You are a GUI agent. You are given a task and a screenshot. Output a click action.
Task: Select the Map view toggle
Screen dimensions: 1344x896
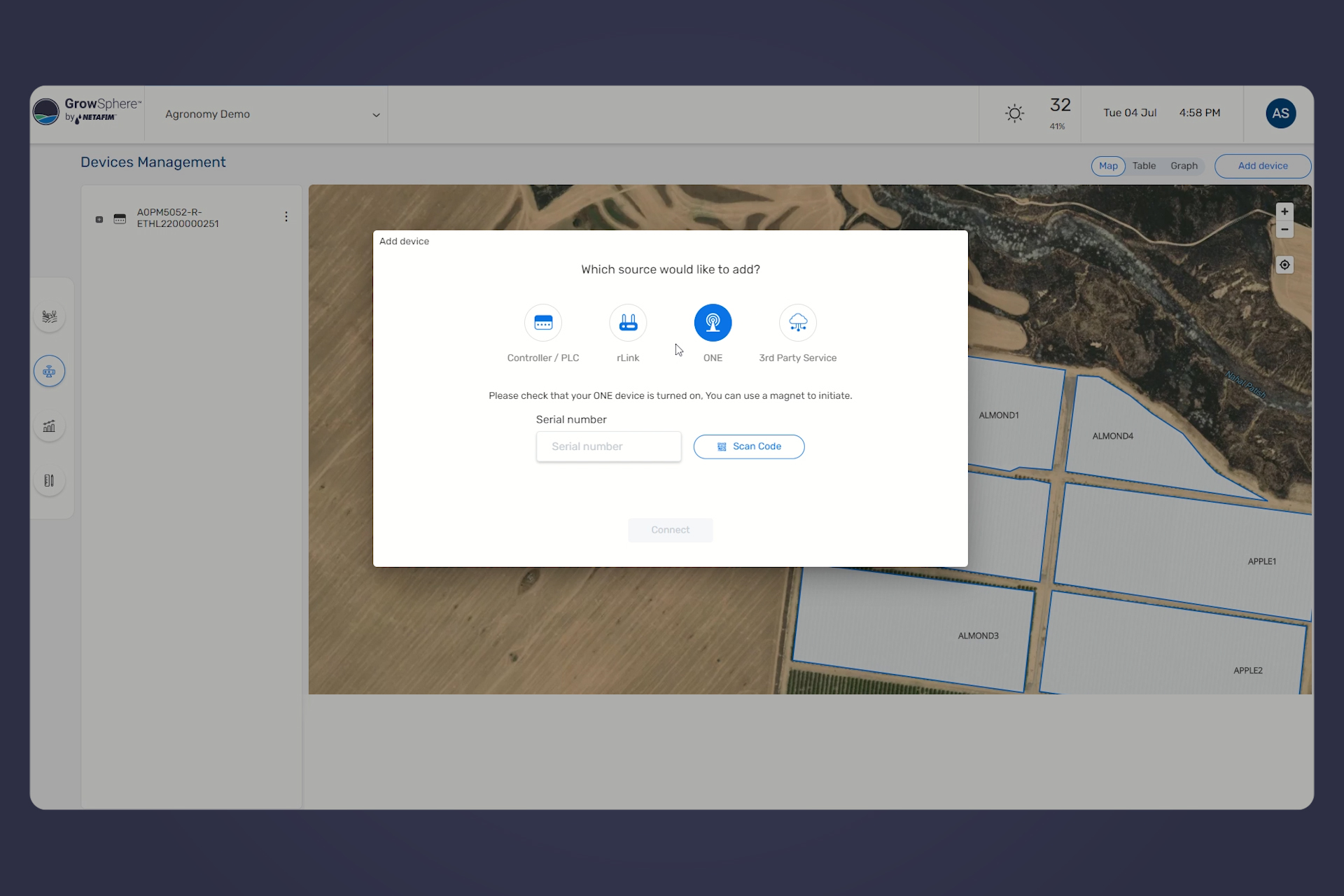[1107, 166]
